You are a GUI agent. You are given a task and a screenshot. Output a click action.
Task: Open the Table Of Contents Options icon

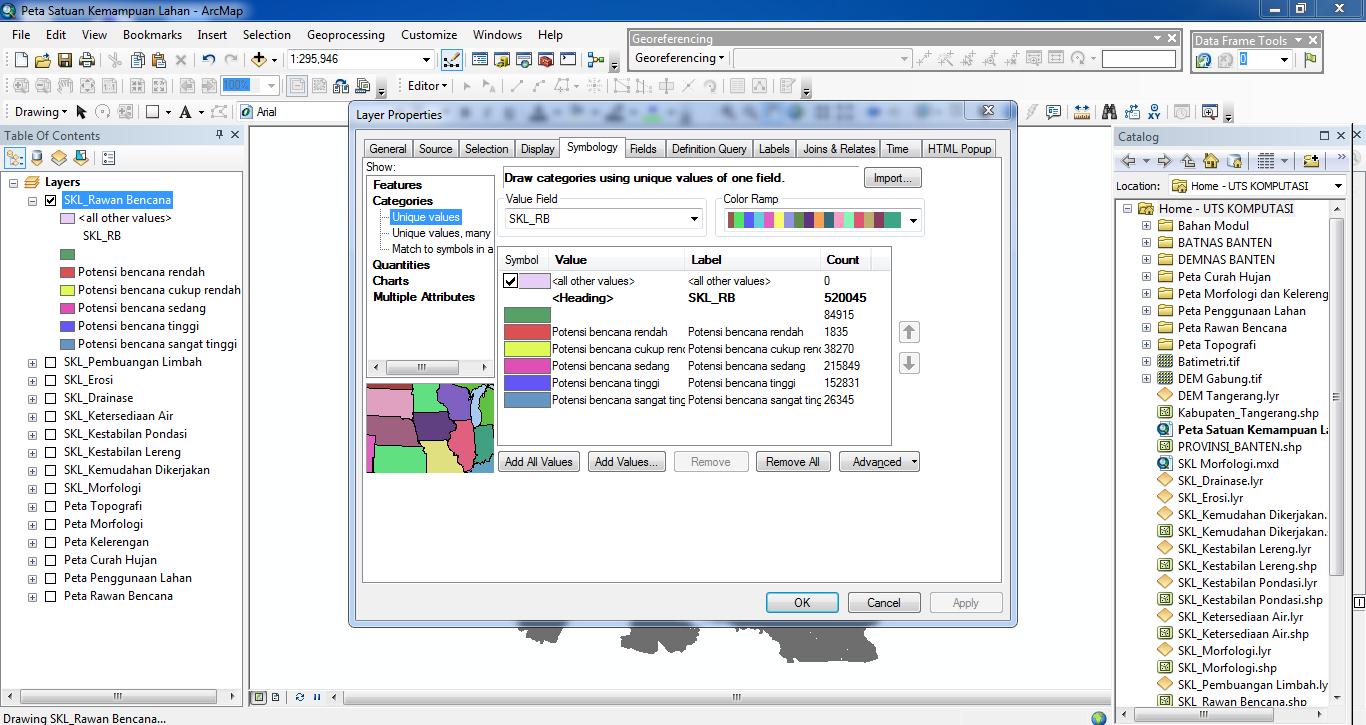pyautogui.click(x=109, y=158)
